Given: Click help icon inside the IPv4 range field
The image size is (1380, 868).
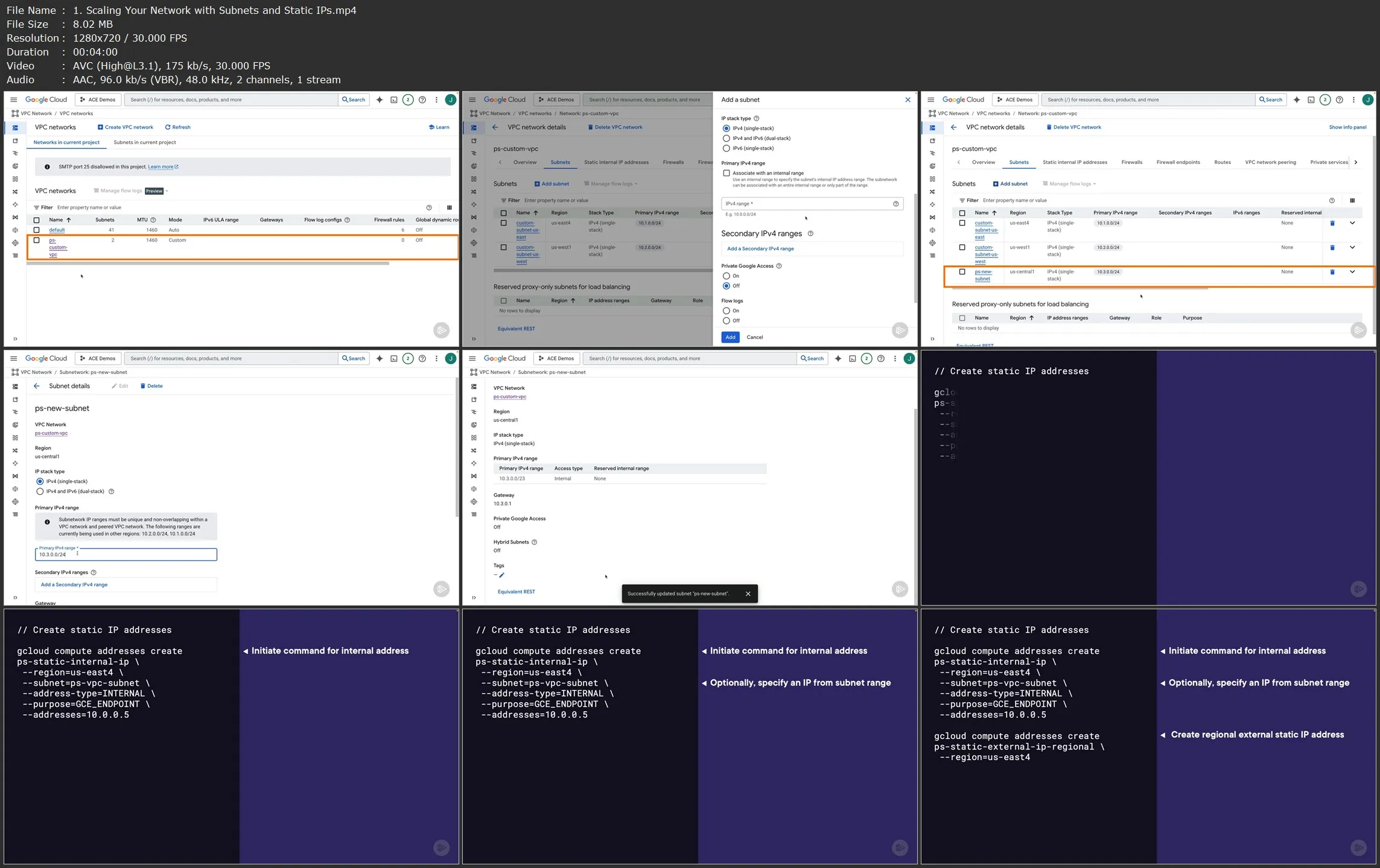Looking at the screenshot, I should pos(895,204).
